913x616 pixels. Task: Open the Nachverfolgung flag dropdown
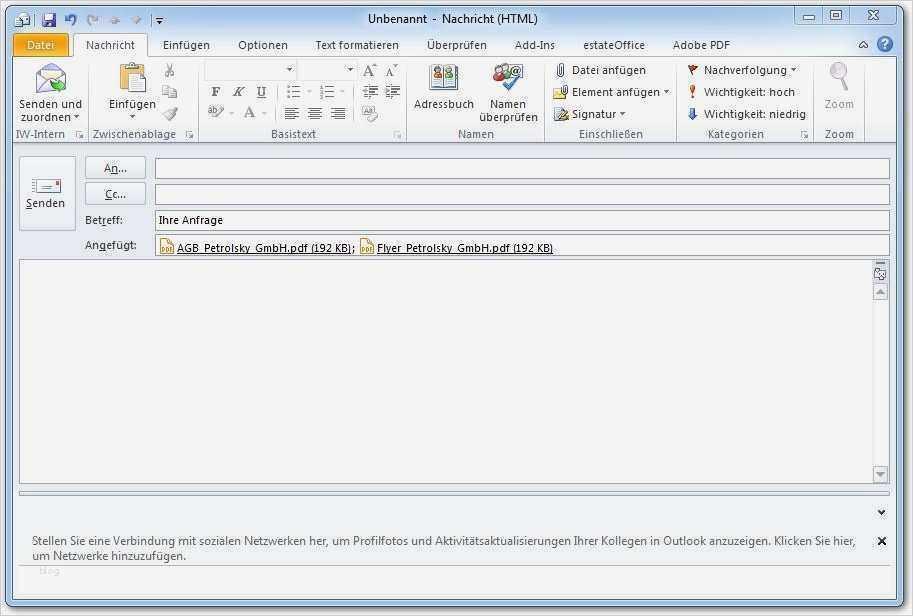coord(794,70)
